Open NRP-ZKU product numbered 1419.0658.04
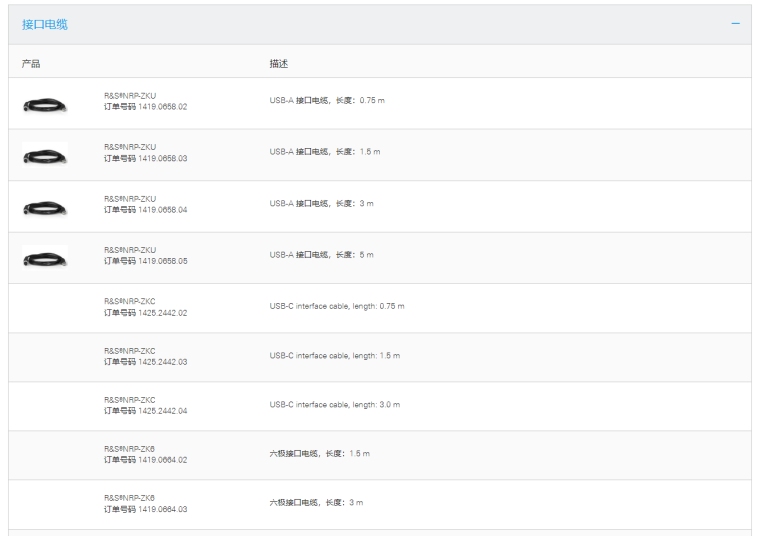760x536 pixels. pyautogui.click(x=145, y=203)
